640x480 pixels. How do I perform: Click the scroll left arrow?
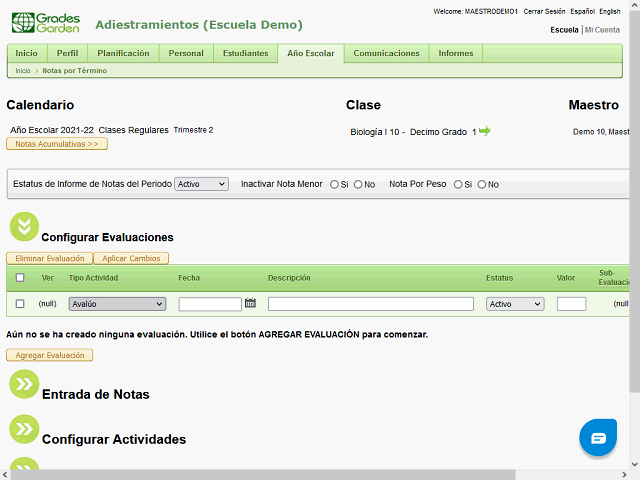coord(5,475)
